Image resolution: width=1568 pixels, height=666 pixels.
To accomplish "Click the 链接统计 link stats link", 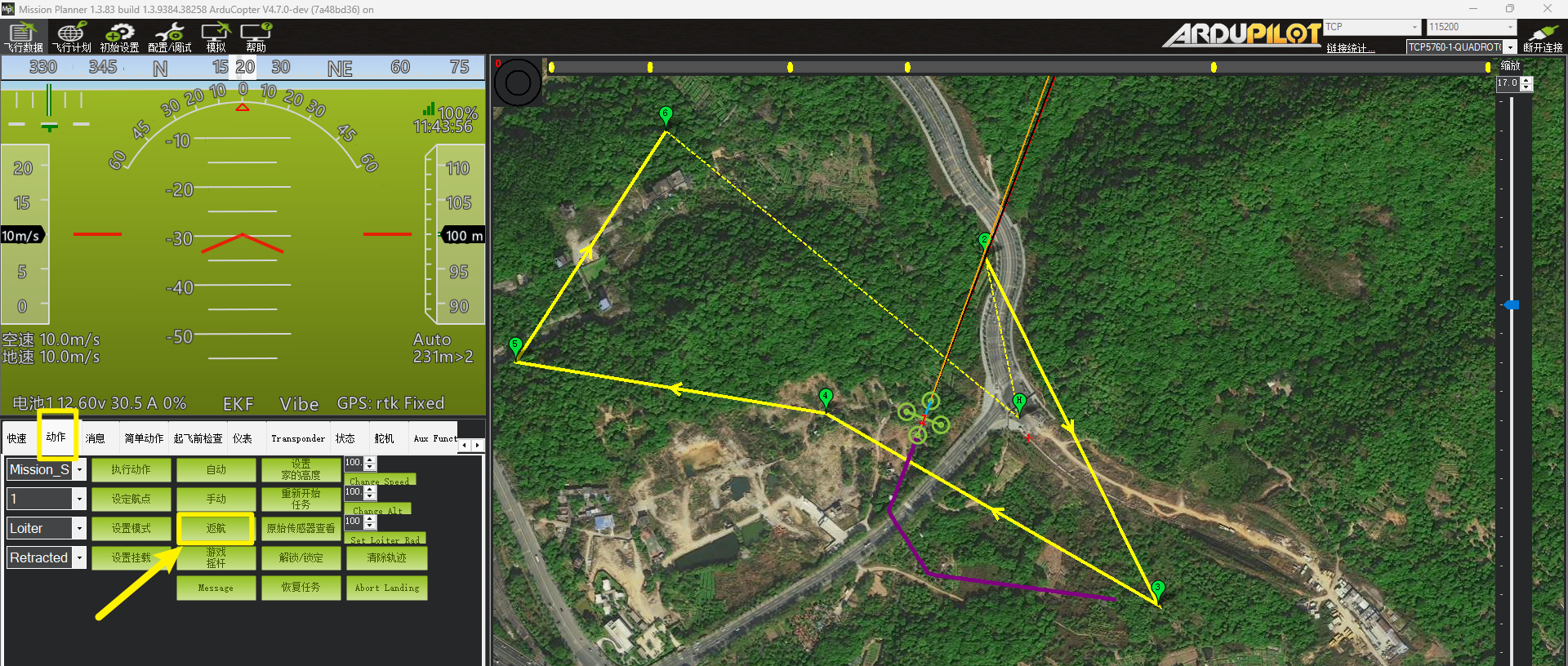I will [1350, 48].
